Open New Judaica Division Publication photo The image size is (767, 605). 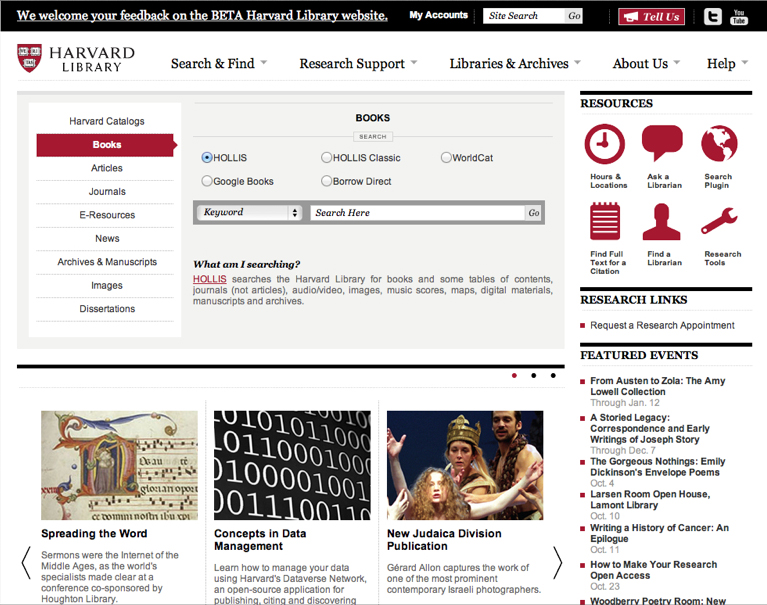[465, 465]
